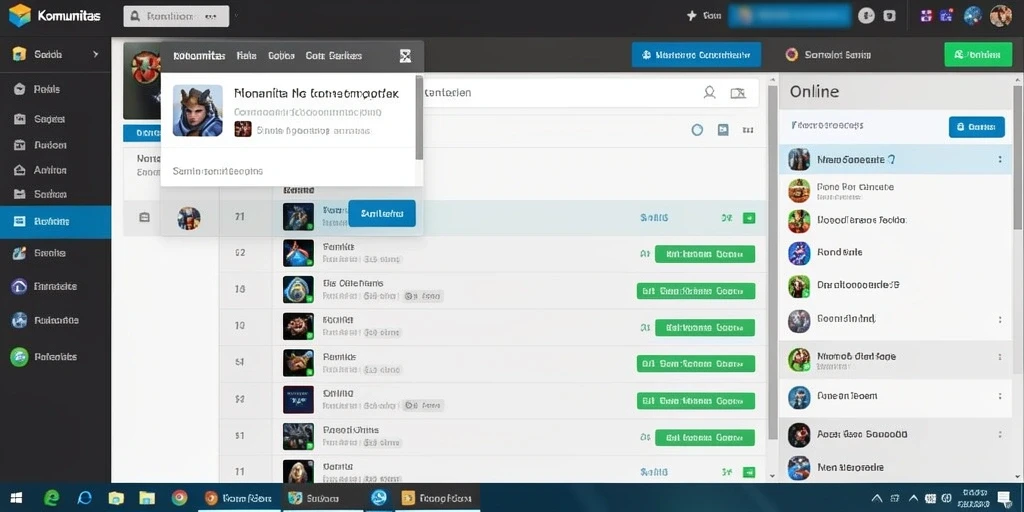Click the camera icon in the search field
Screen dimensions: 1024x512
point(738,93)
